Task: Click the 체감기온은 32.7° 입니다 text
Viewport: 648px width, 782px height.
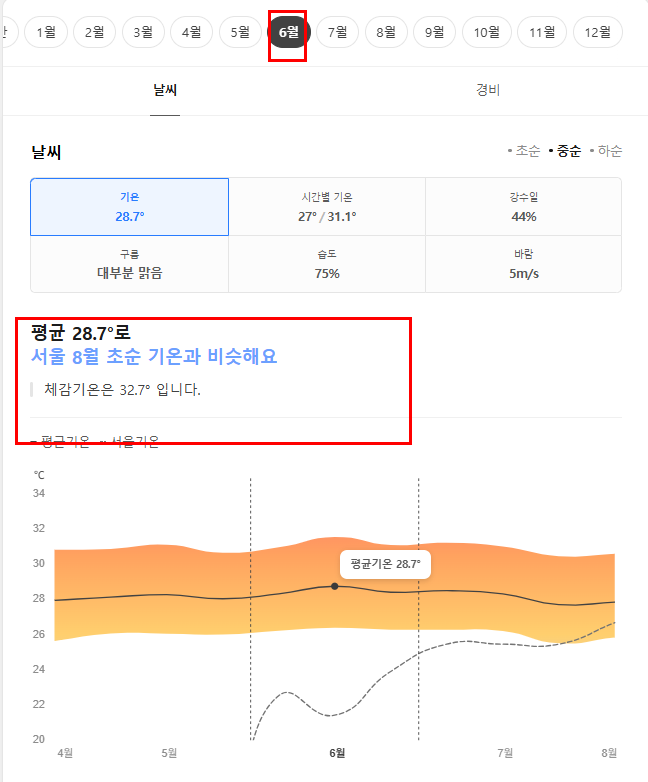Action: coord(122,390)
